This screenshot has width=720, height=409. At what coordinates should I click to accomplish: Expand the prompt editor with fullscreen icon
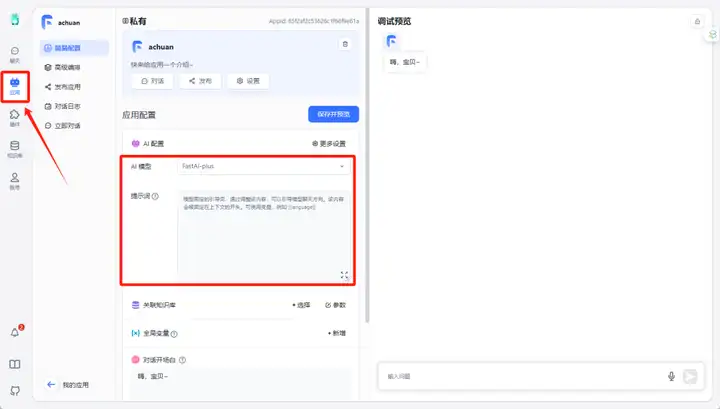click(x=344, y=275)
